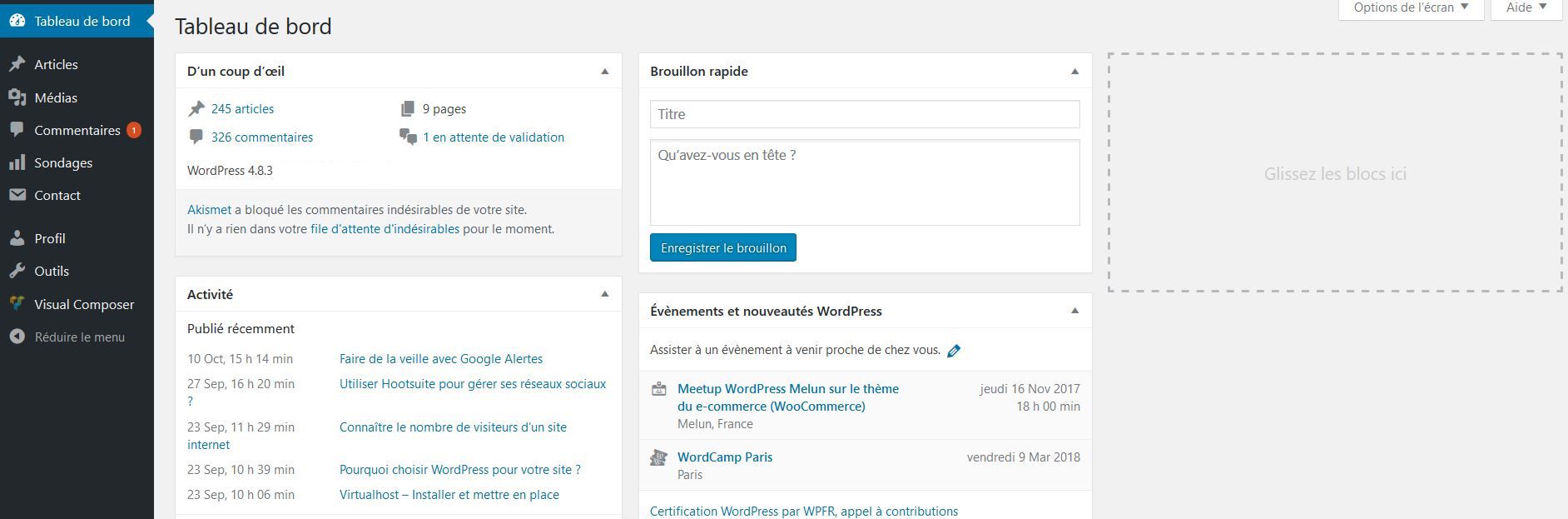Image resolution: width=1568 pixels, height=519 pixels.
Task: Click the pin icon beside 245 articles
Action: 196,109
